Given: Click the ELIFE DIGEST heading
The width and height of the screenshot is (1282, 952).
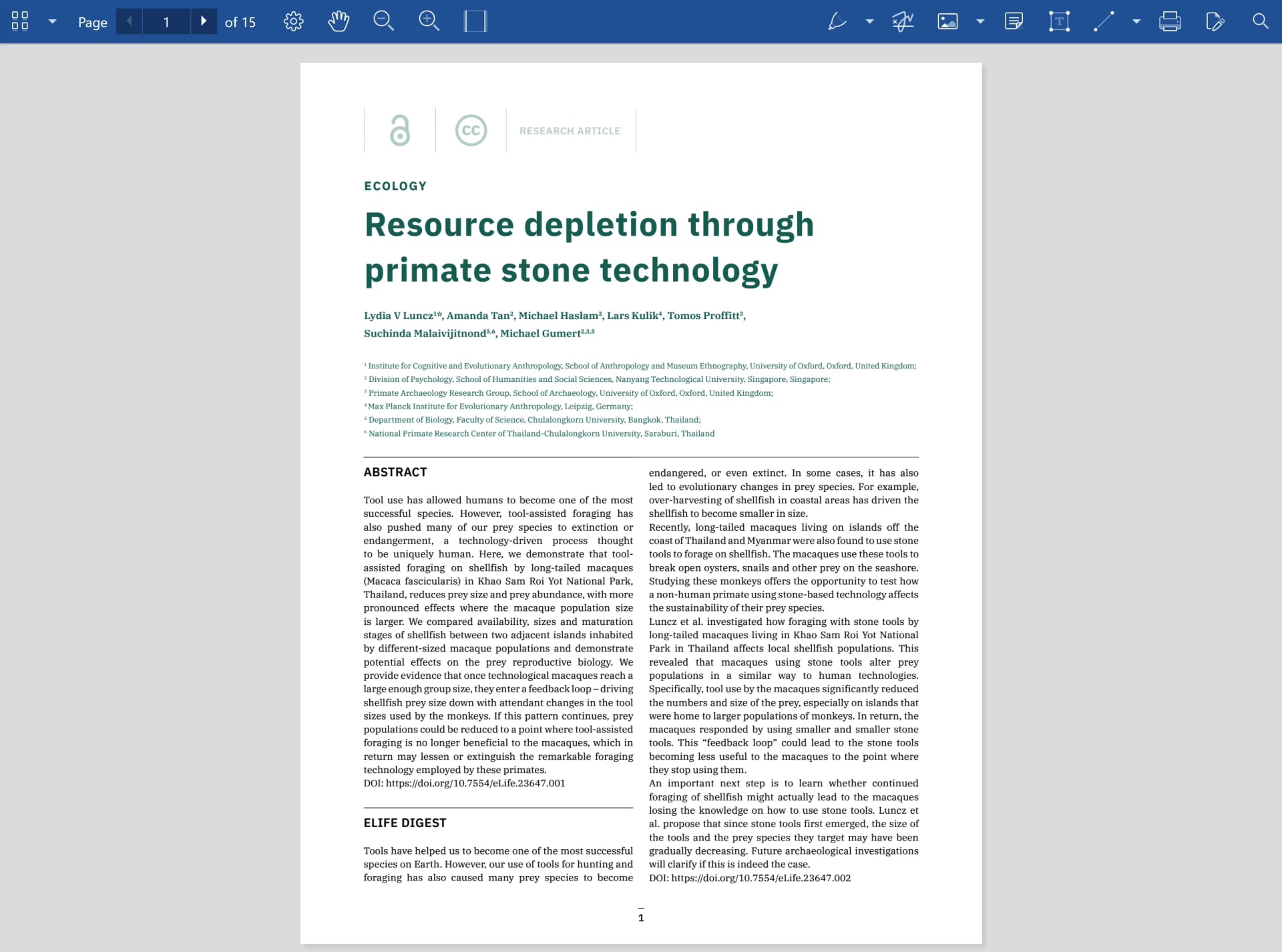Looking at the screenshot, I should [405, 823].
